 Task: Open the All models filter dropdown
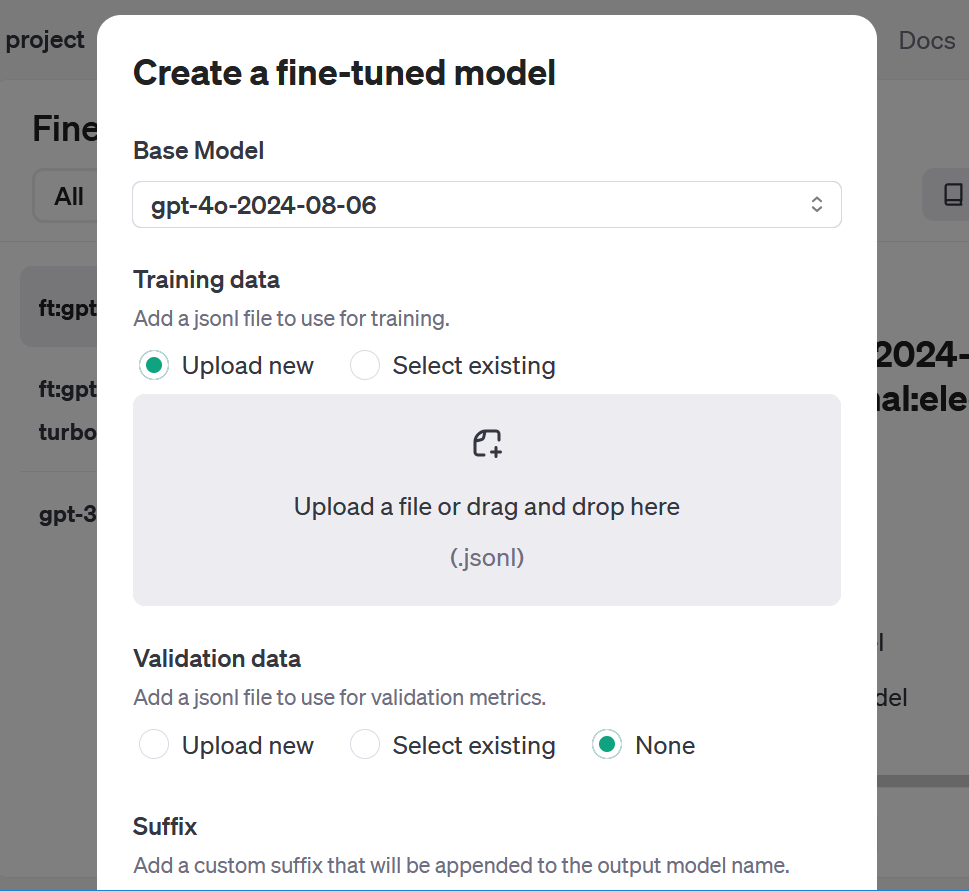tap(68, 196)
